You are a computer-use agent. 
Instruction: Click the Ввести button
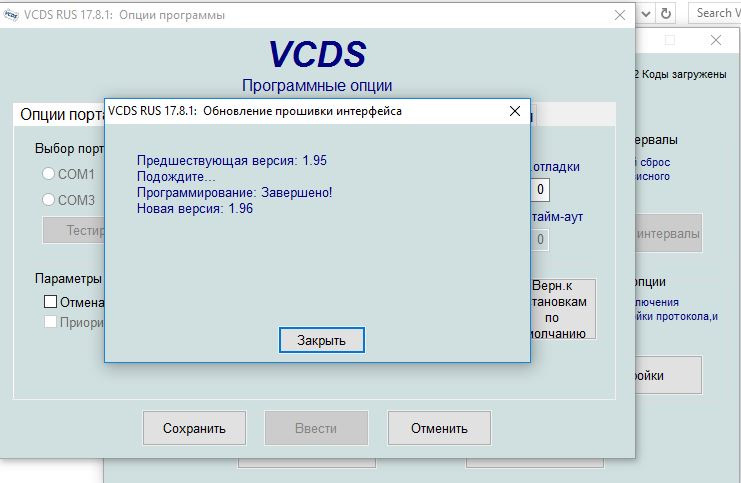pyautogui.click(x=316, y=428)
